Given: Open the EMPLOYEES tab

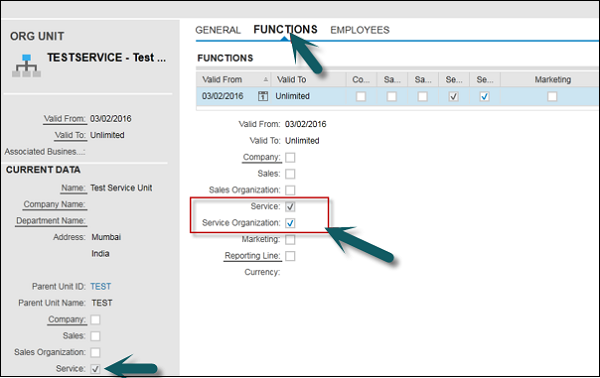Looking at the screenshot, I should point(360,30).
